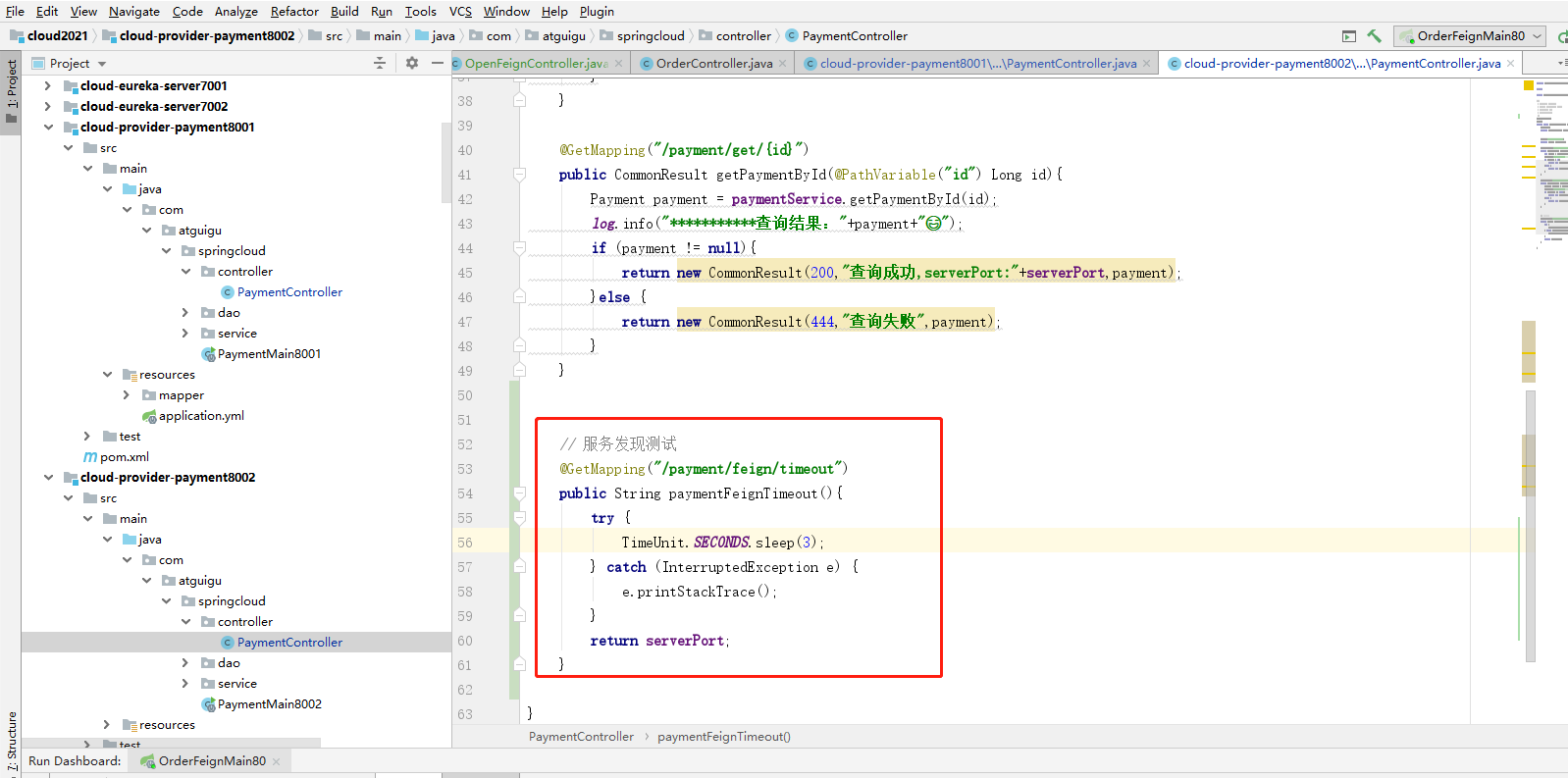Click PaymentController in editor bottom breadcrumb

581,736
